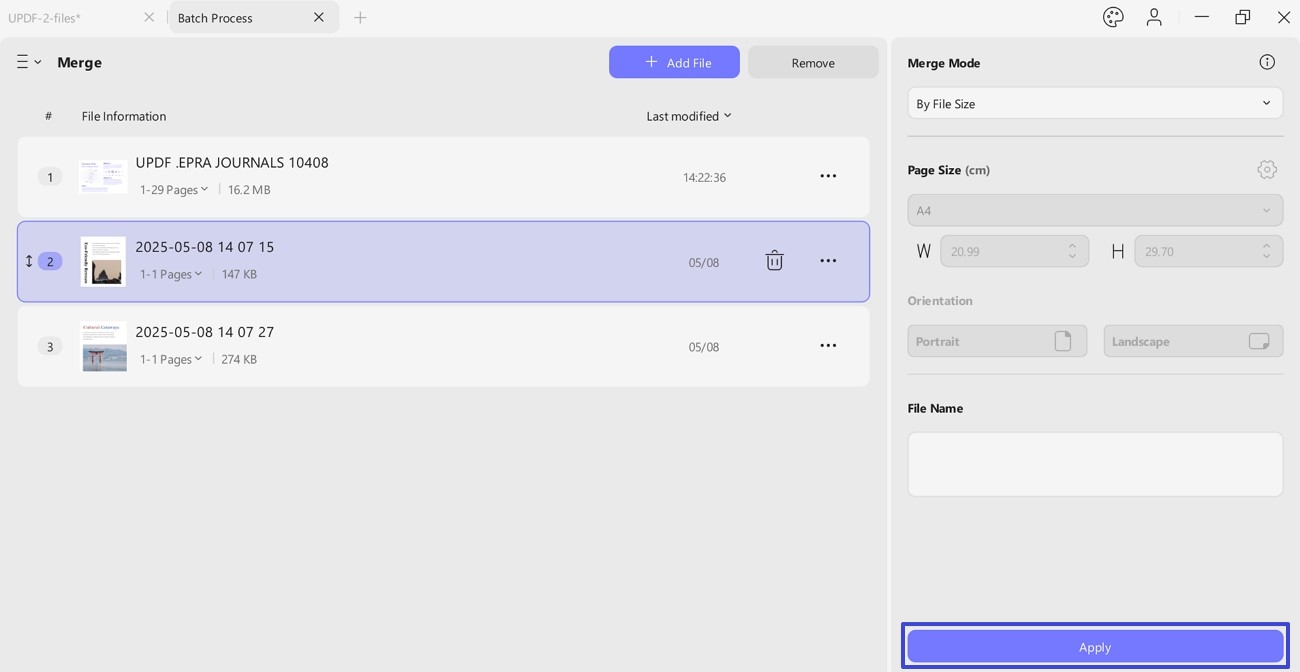
Task: Open the user account icon
Action: coord(1154,17)
